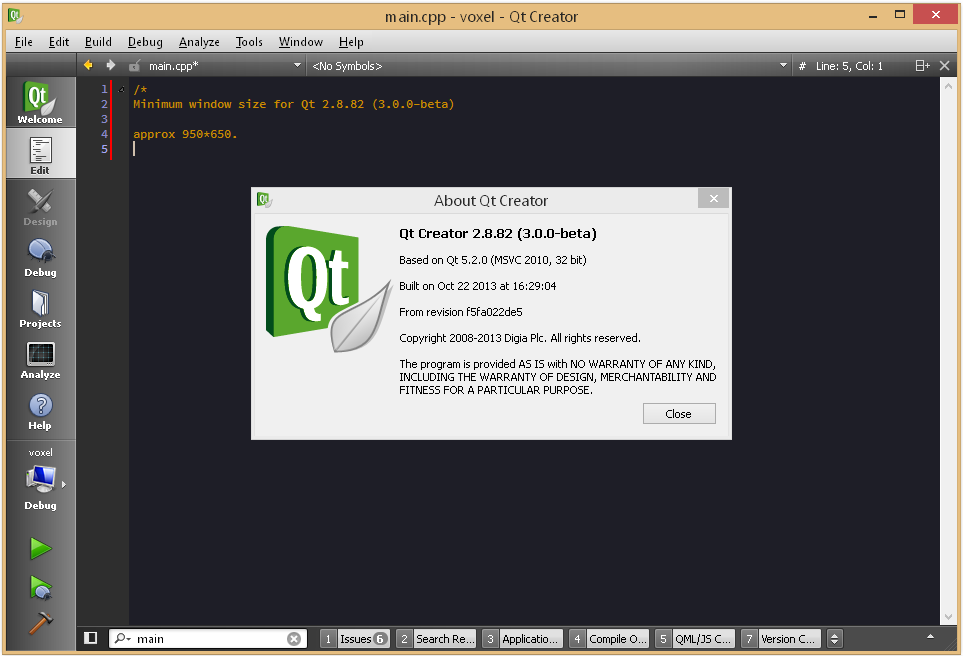Click the Copyright 2008-2013 Digia text
The width and height of the screenshot is (963, 656).
pyautogui.click(x=520, y=338)
